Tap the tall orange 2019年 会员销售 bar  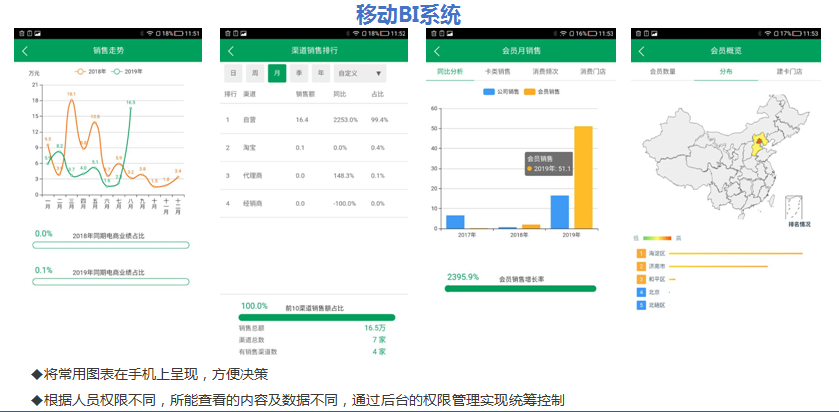[583, 177]
